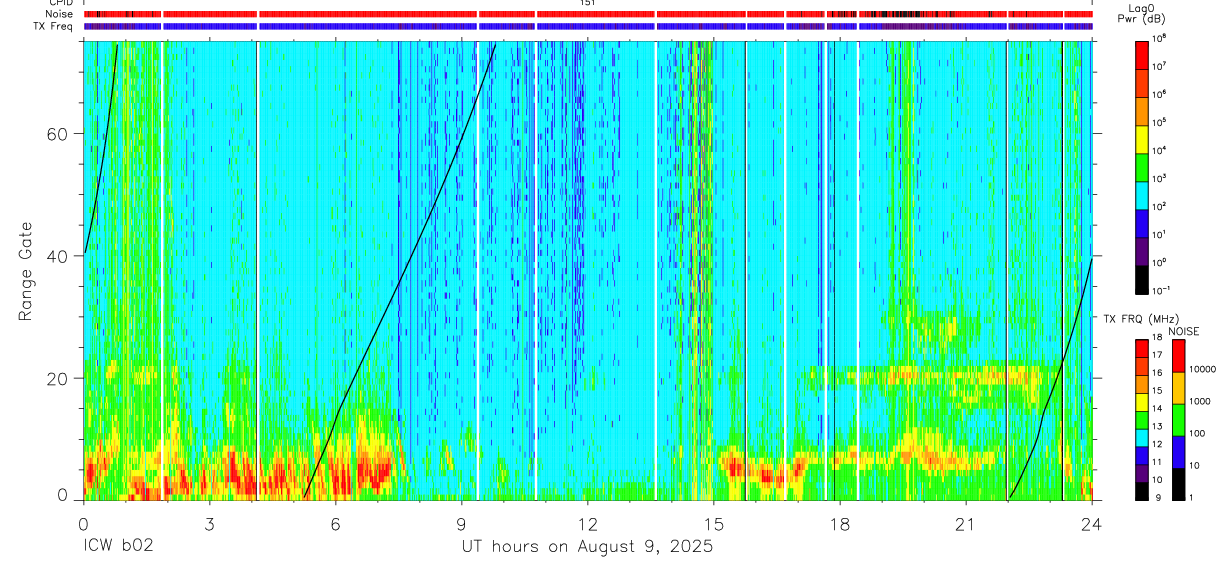Click UT hour tick label 18 on x-axis
This screenshot has height=567, width=1228.
[x=839, y=524]
